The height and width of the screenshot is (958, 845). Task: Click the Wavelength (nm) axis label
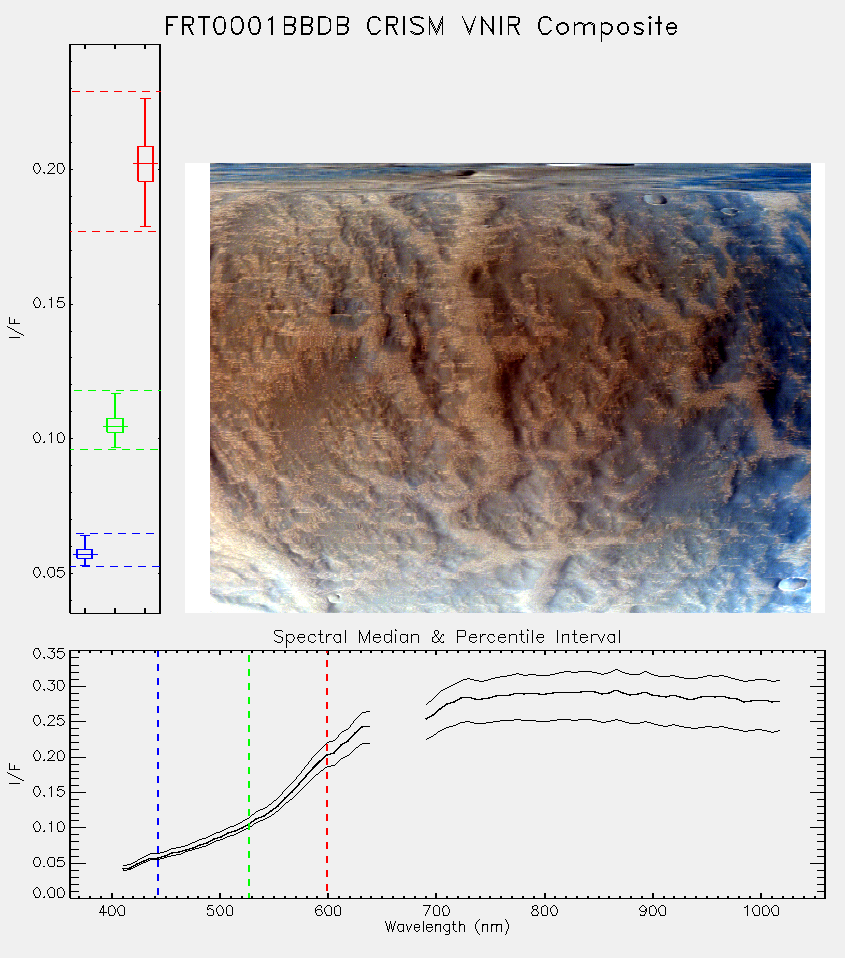tap(447, 927)
